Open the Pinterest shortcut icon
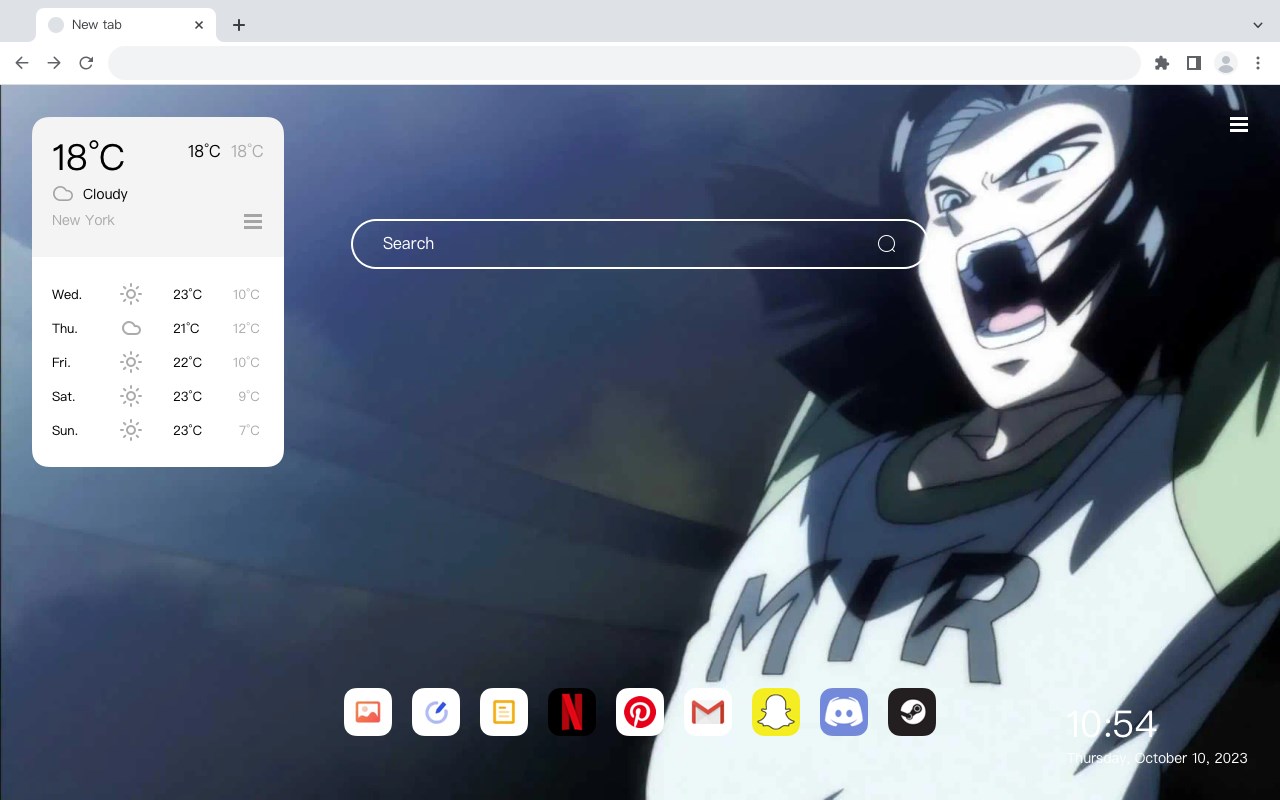 640,712
